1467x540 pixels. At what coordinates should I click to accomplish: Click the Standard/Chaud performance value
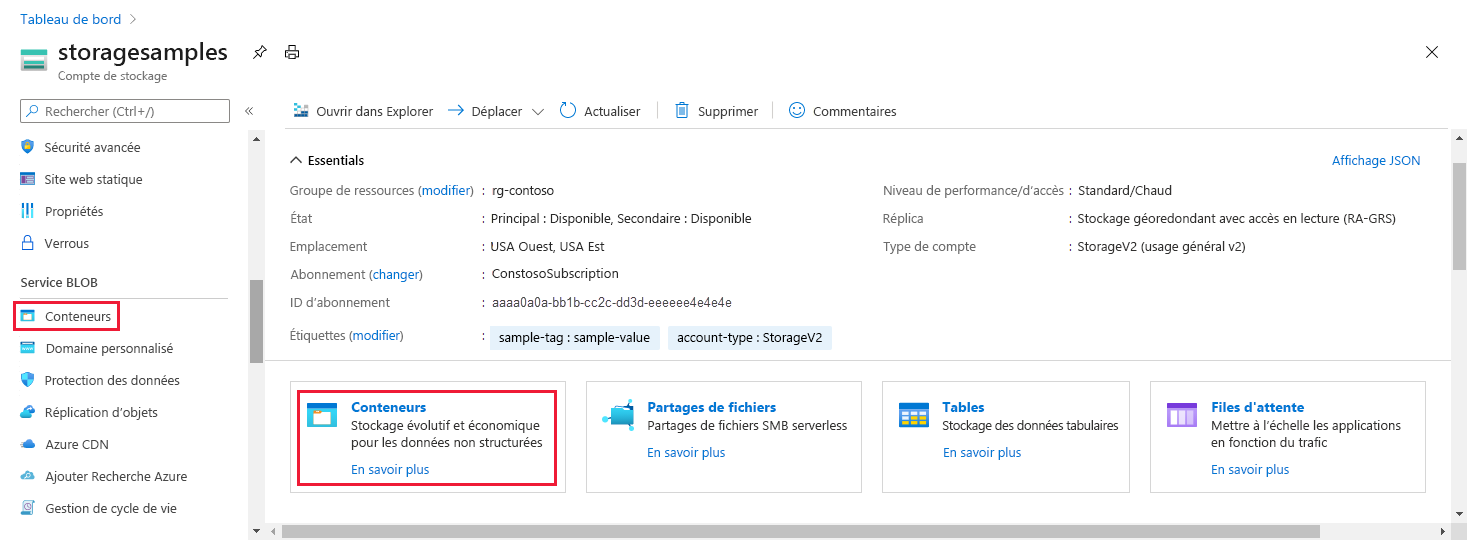coord(1124,190)
